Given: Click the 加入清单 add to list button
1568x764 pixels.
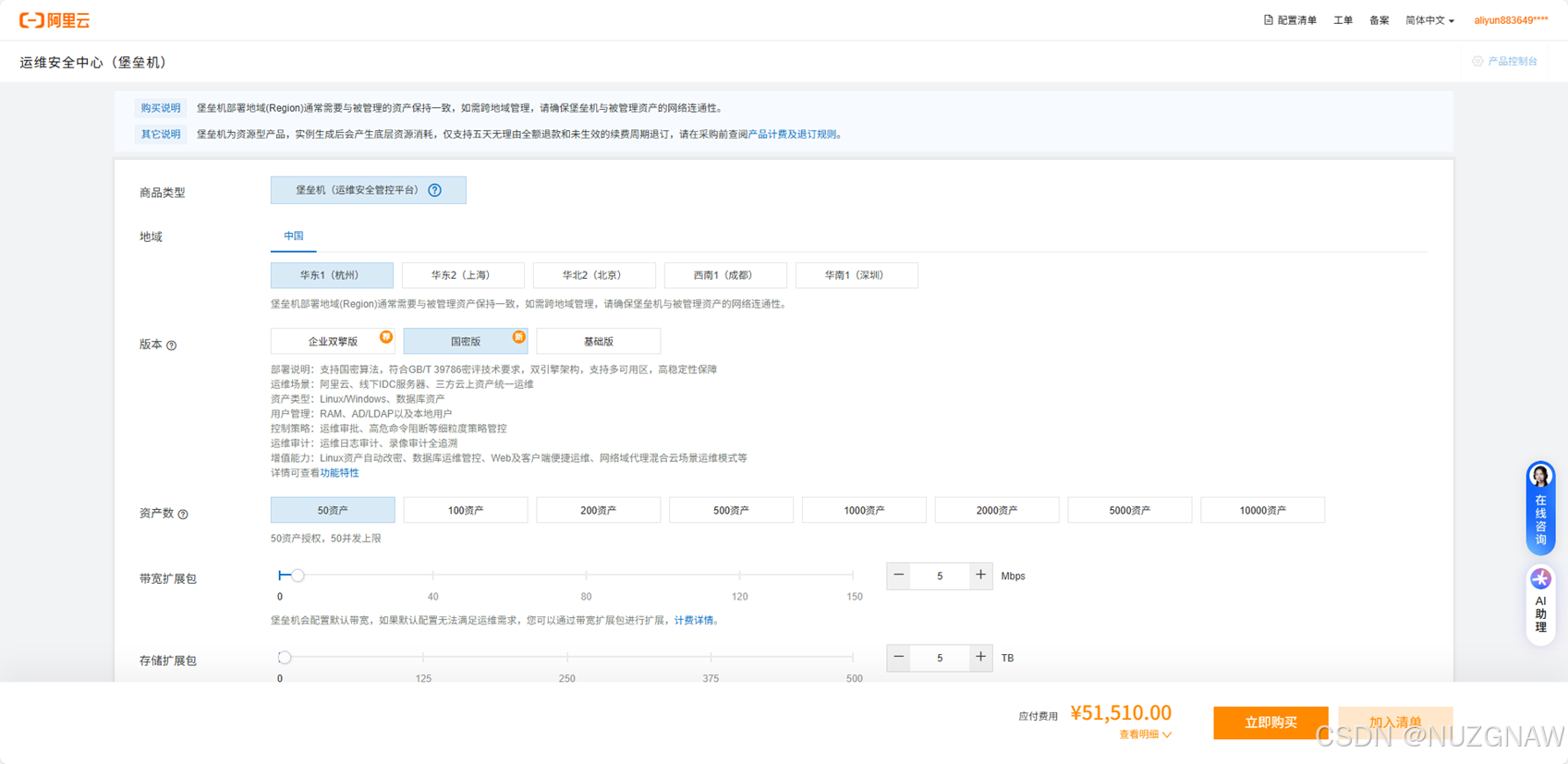Looking at the screenshot, I should [1395, 722].
